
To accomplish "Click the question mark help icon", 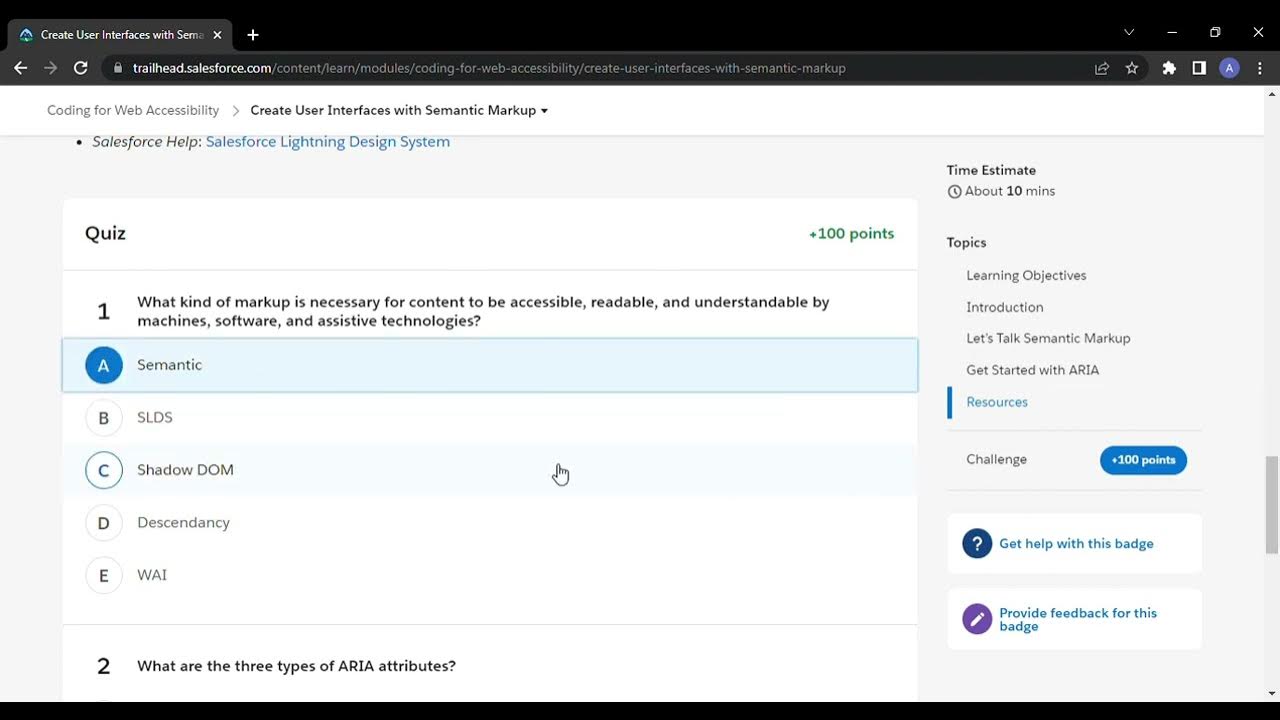I will [x=977, y=543].
